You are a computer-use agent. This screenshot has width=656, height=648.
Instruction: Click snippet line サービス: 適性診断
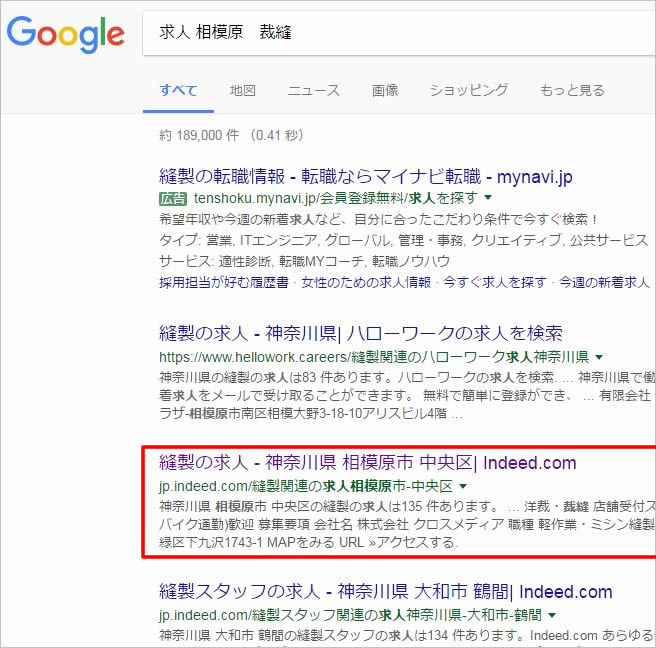[305, 261]
